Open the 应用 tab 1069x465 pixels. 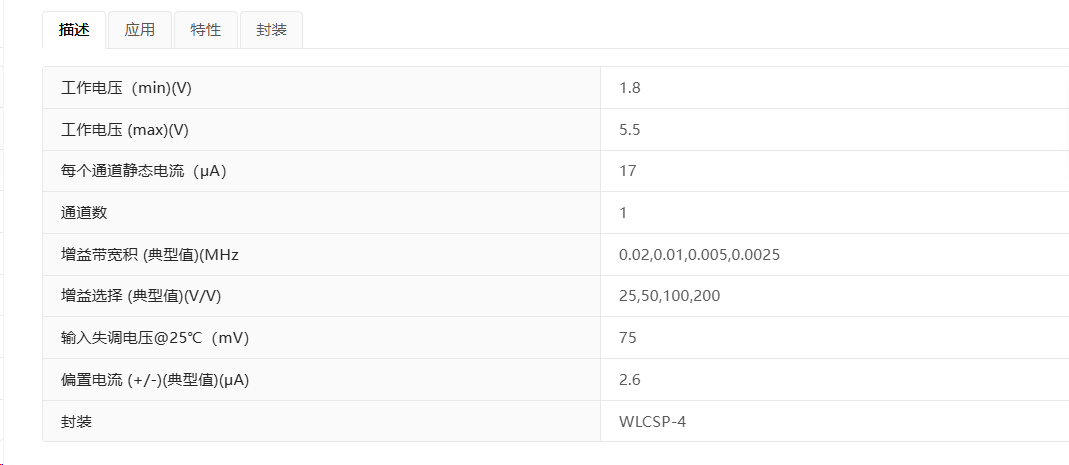tap(140, 30)
